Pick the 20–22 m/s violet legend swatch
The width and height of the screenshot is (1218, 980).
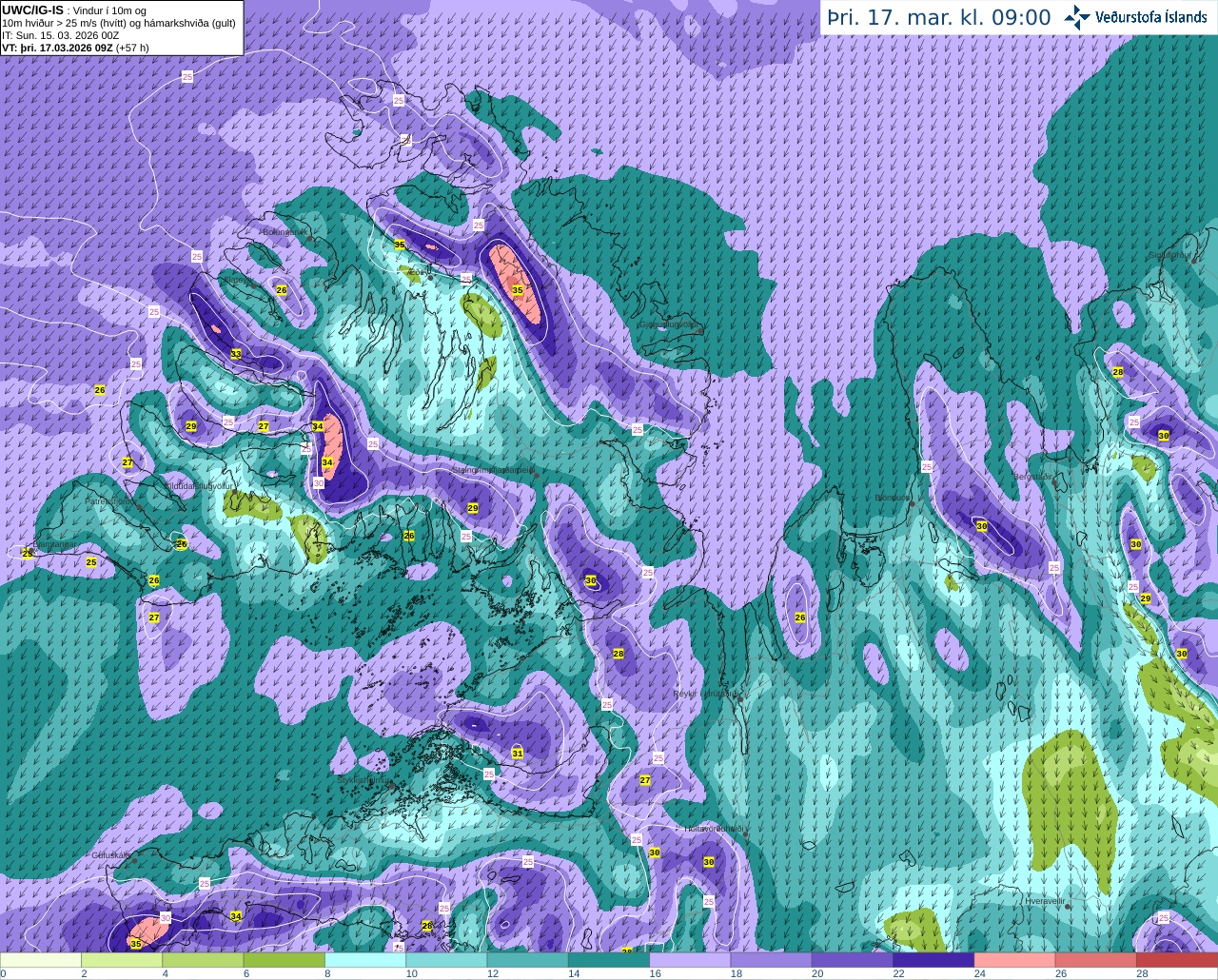click(x=853, y=960)
